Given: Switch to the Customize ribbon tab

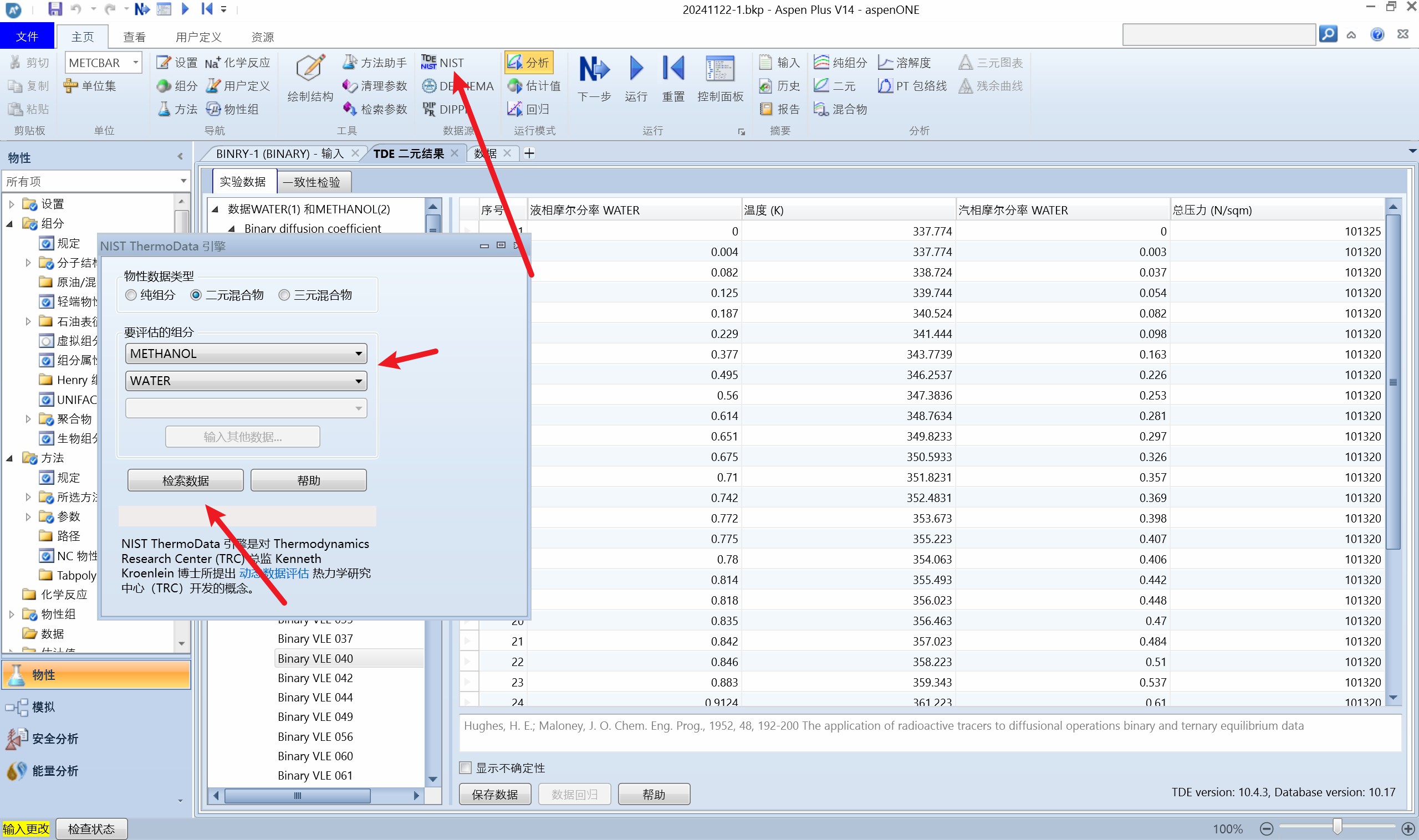Looking at the screenshot, I should coord(198,37).
